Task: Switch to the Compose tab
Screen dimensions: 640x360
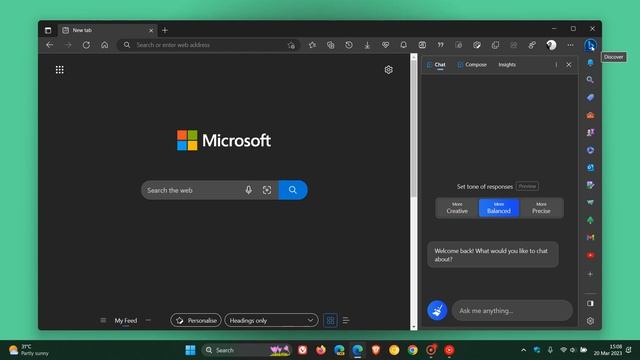Action: pos(472,64)
